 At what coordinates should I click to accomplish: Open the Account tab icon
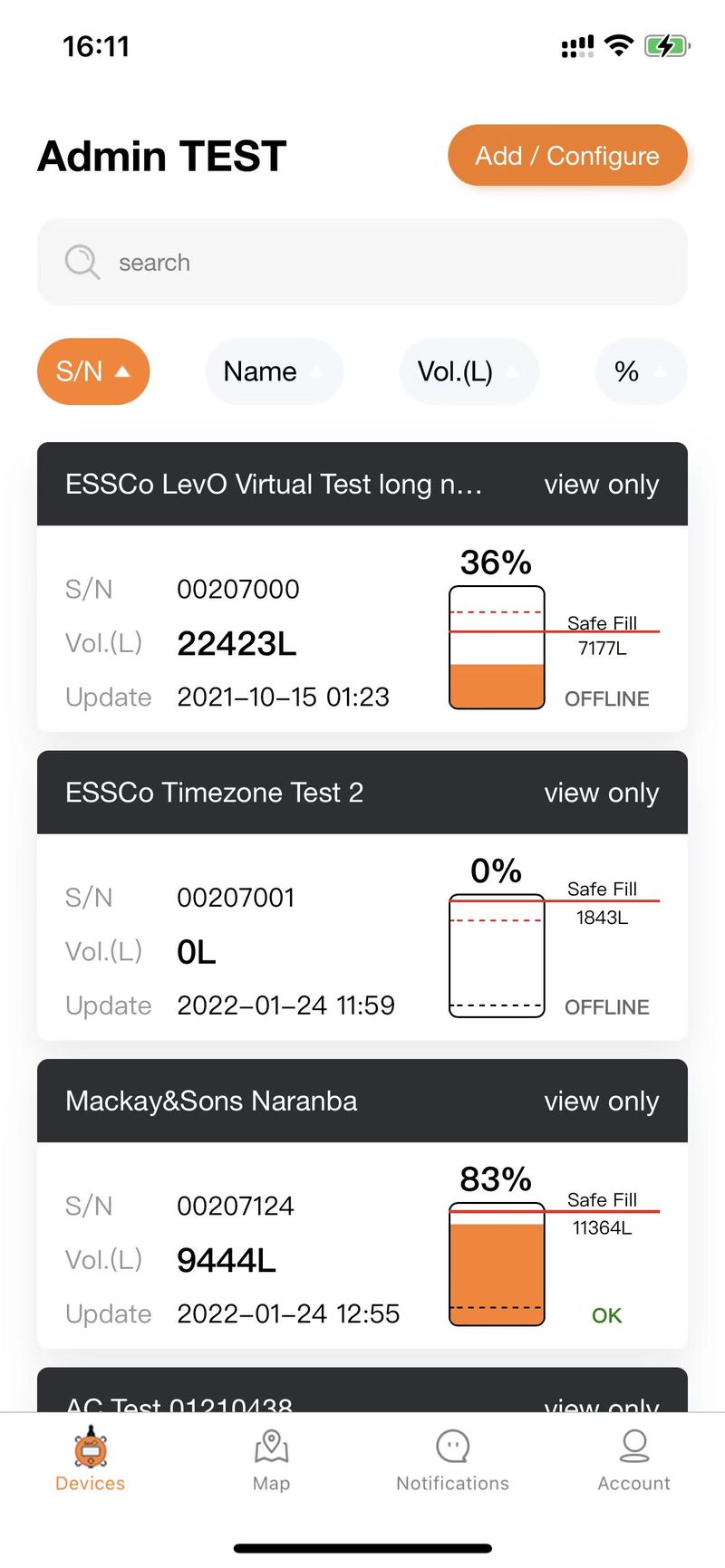point(633,1446)
